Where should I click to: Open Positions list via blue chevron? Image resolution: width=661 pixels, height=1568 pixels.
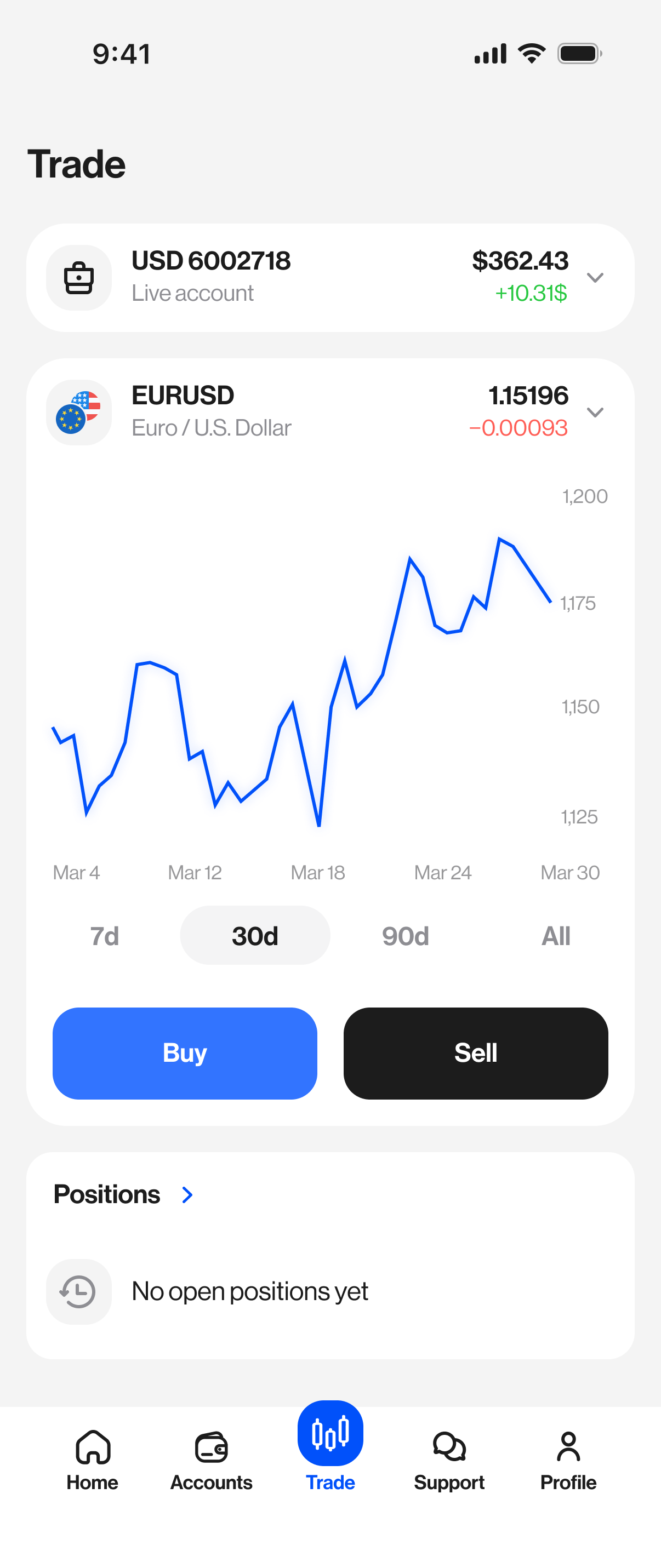coord(187,1195)
